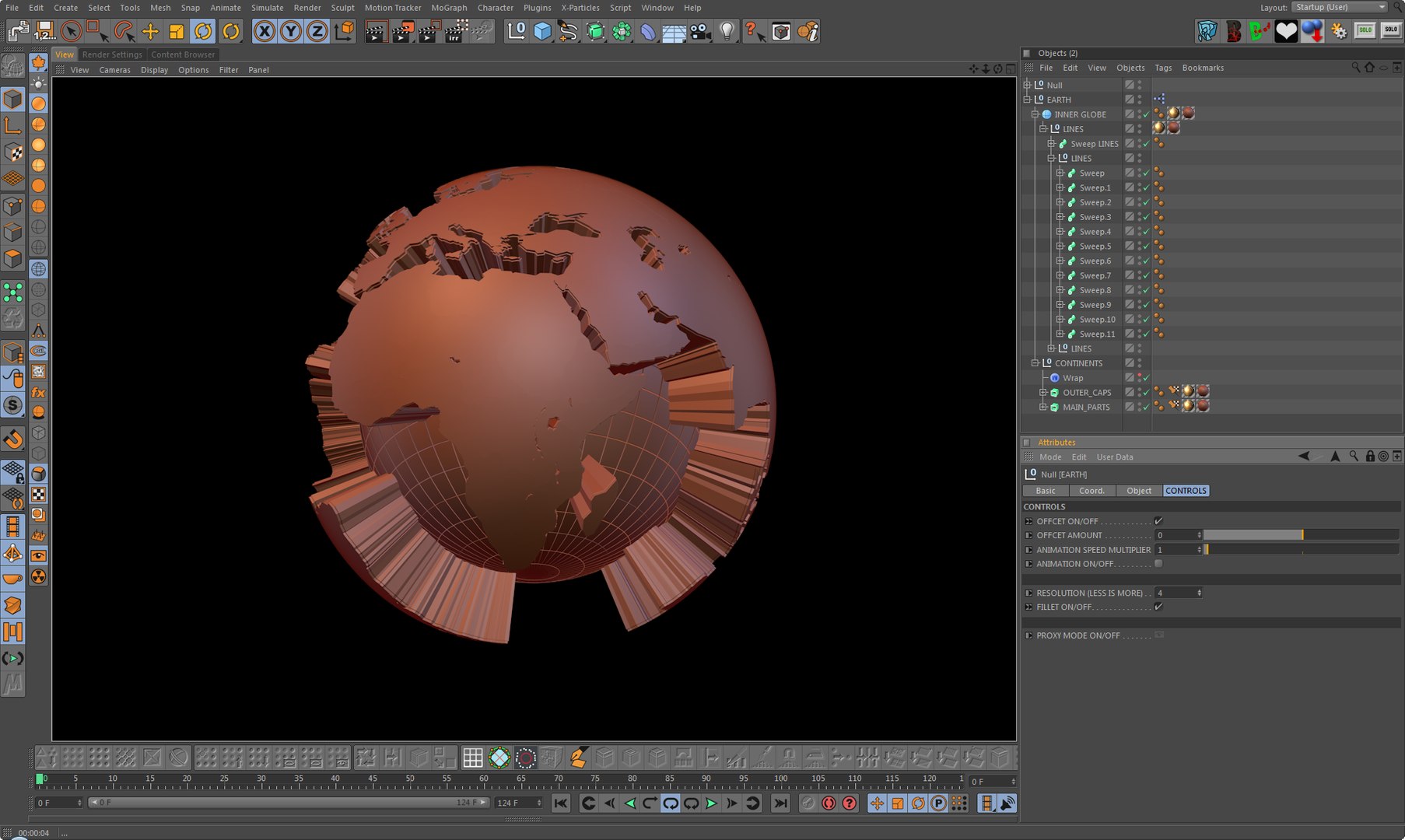Go to end of animation

coord(780,803)
